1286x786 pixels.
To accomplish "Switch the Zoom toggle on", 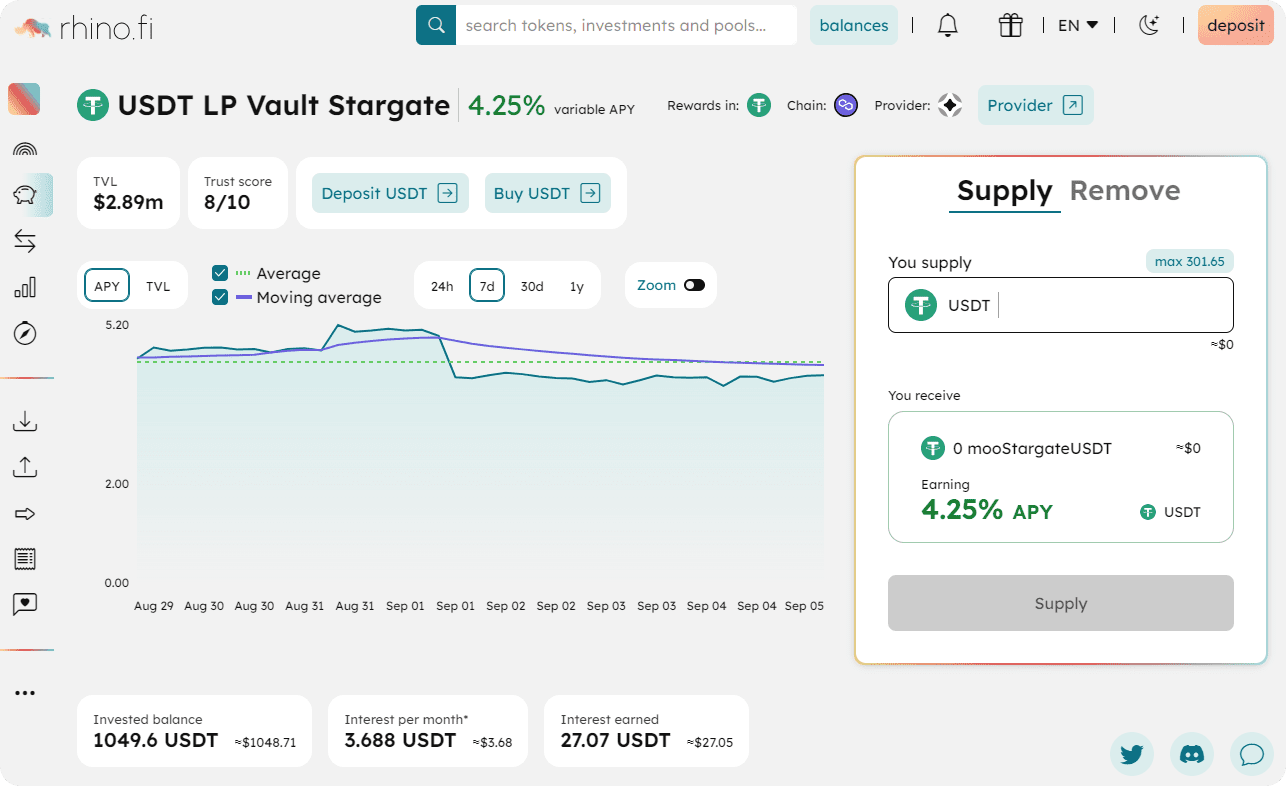I will coord(694,285).
